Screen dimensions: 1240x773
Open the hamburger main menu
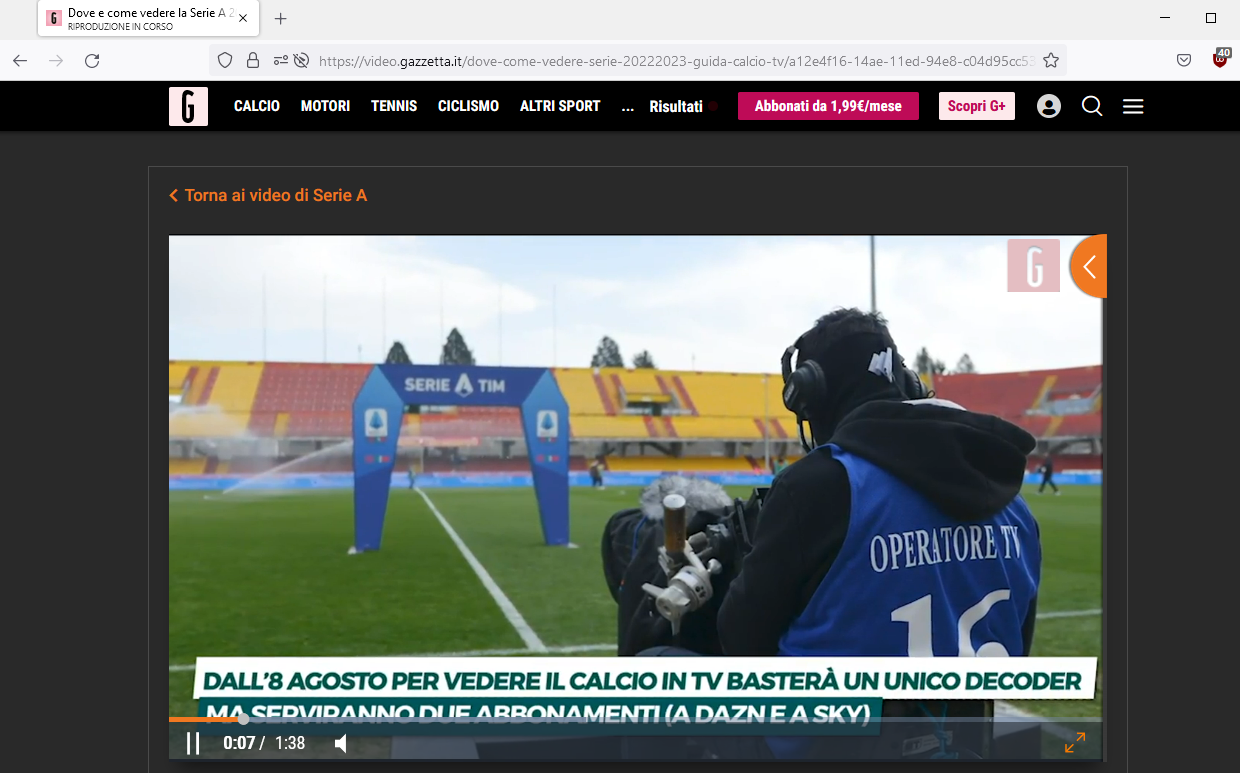pos(1133,106)
